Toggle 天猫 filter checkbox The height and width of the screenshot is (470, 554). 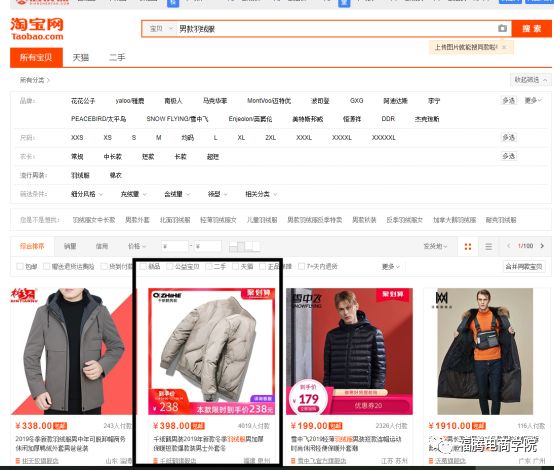235,266
